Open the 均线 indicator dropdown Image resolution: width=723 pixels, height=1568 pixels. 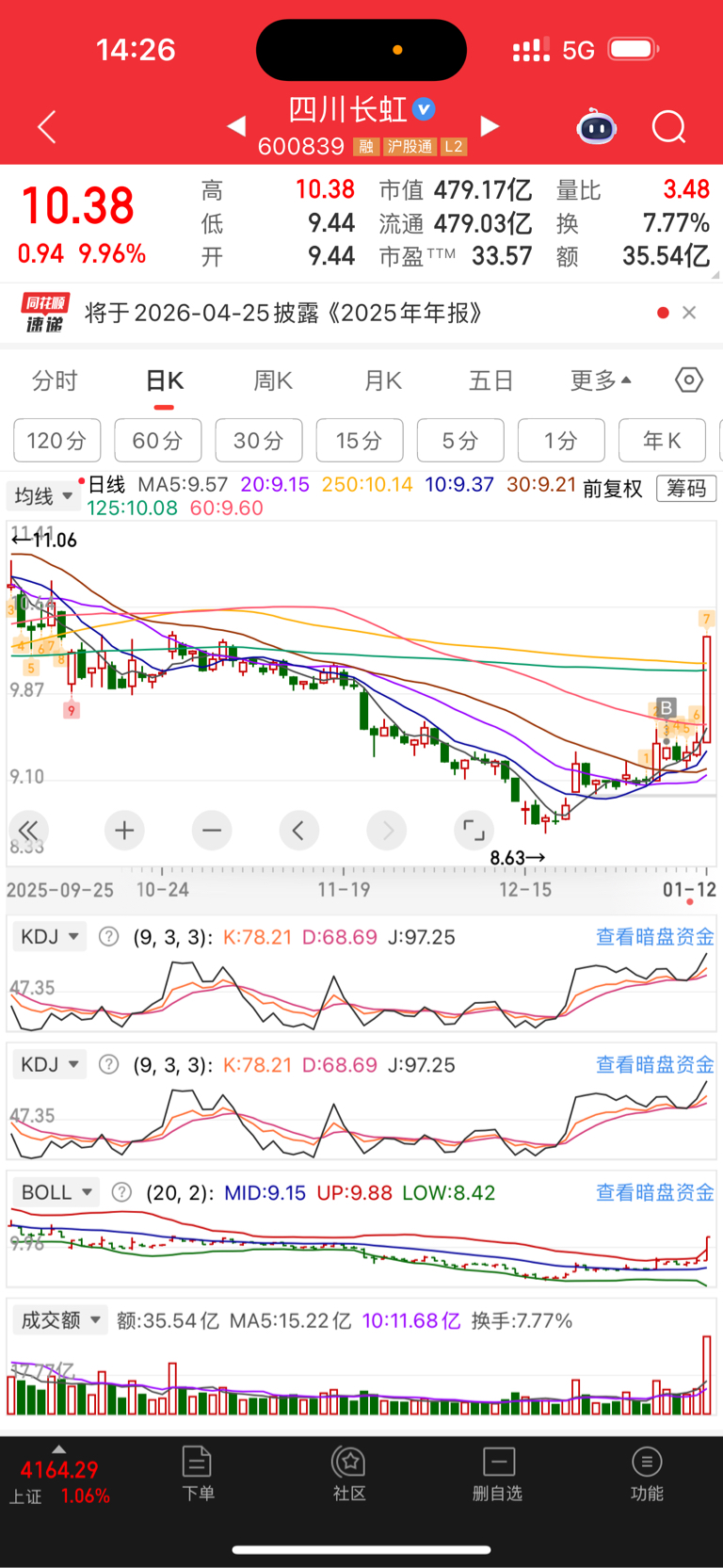click(43, 495)
